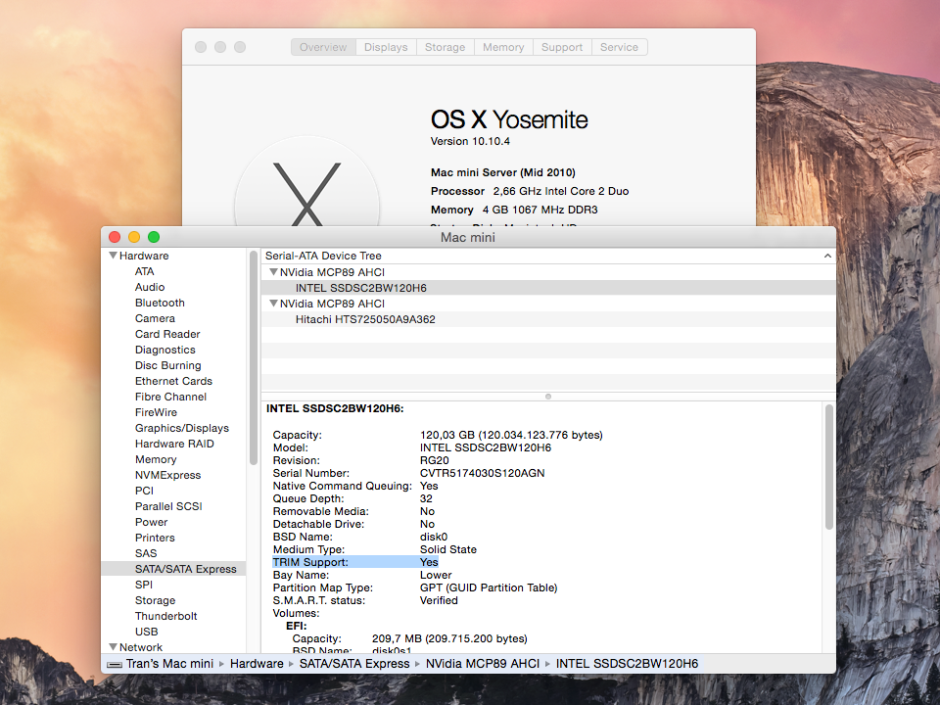Click SATA/SATA Express in the path bar

[x=354, y=664]
